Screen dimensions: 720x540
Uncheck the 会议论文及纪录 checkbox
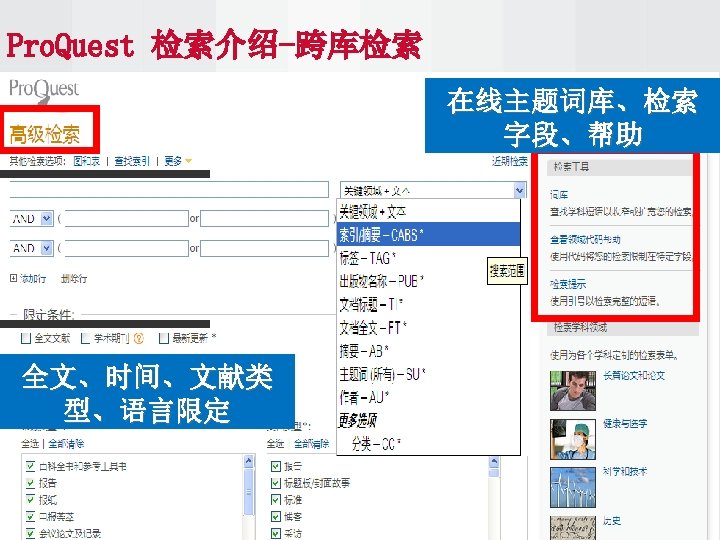click(30, 533)
